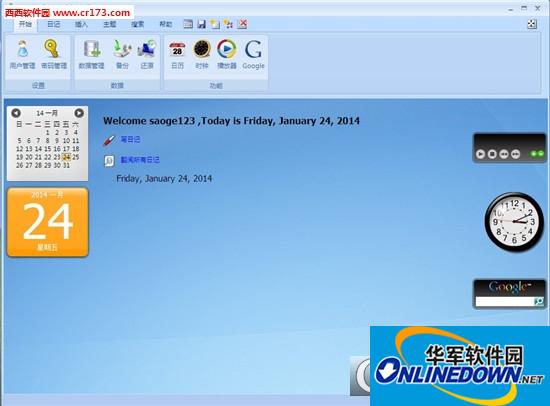
Task: Select date 11 in the mini calendar
Action: (x=76, y=141)
